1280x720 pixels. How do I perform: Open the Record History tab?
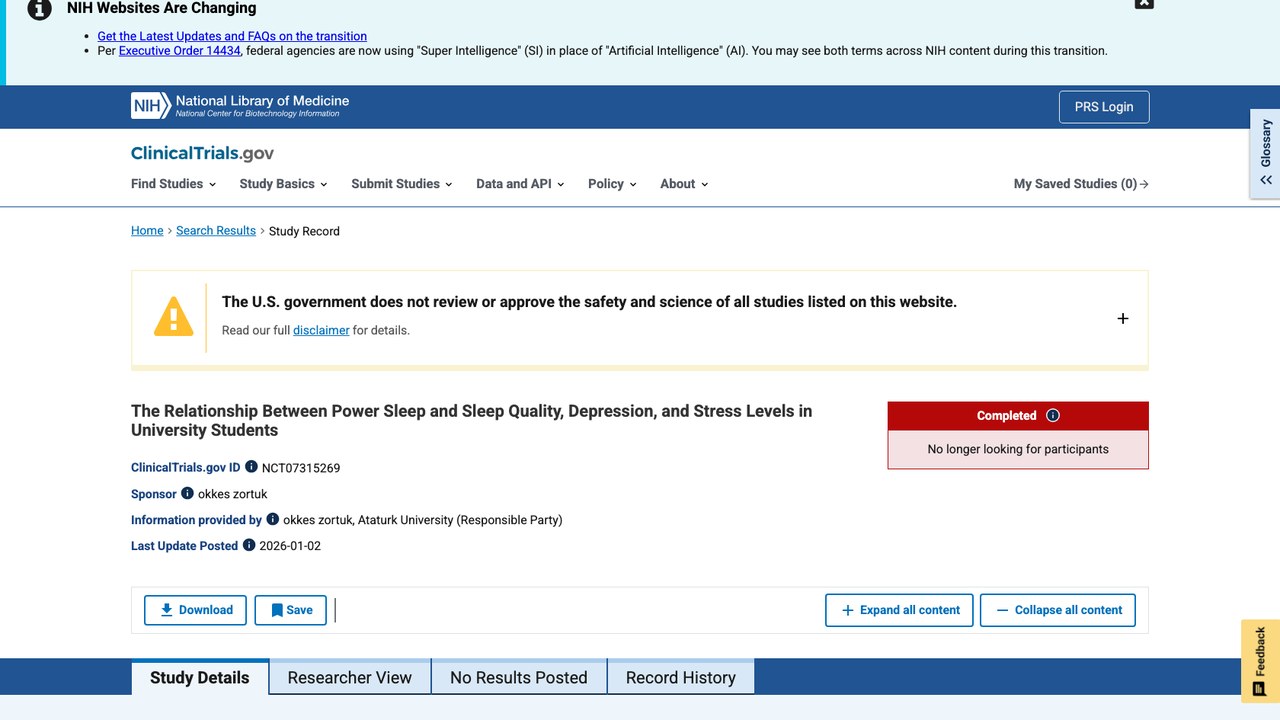click(681, 677)
